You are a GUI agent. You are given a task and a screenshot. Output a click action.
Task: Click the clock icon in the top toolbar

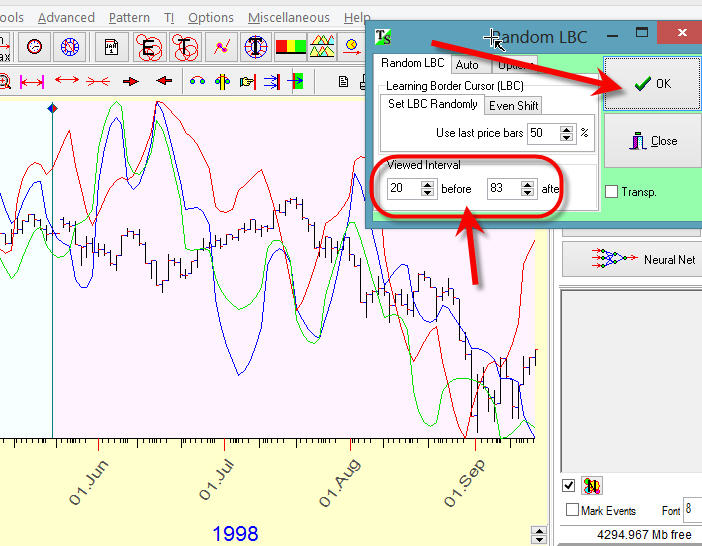click(35, 47)
